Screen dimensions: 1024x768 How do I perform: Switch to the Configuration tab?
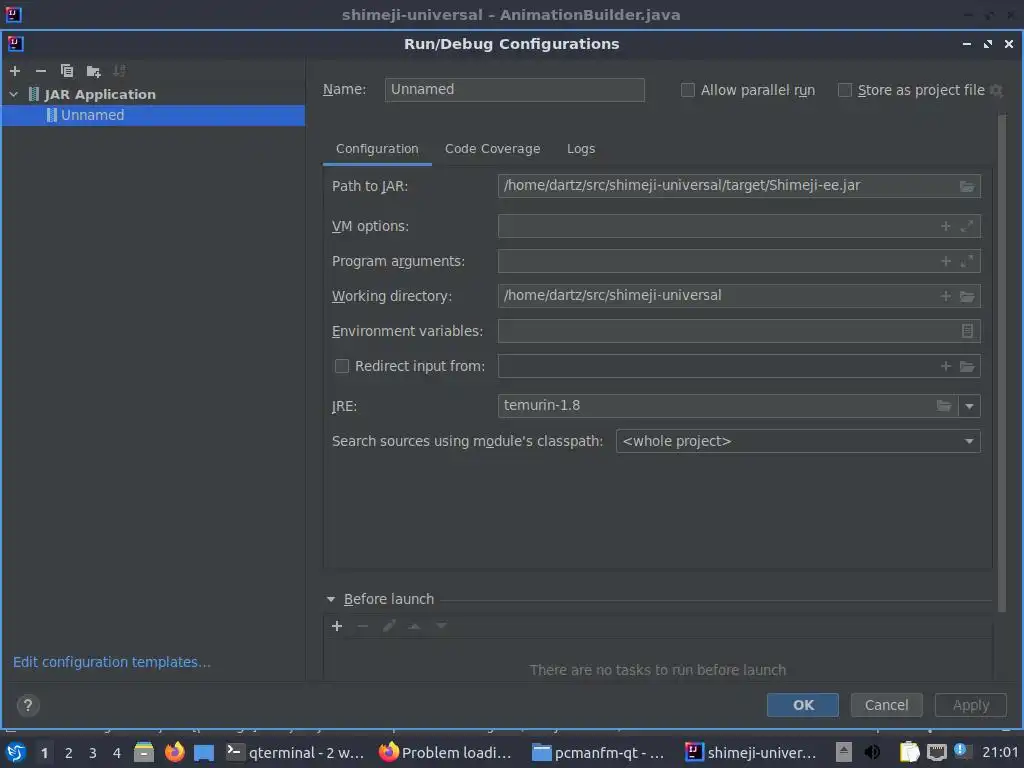[377, 149]
